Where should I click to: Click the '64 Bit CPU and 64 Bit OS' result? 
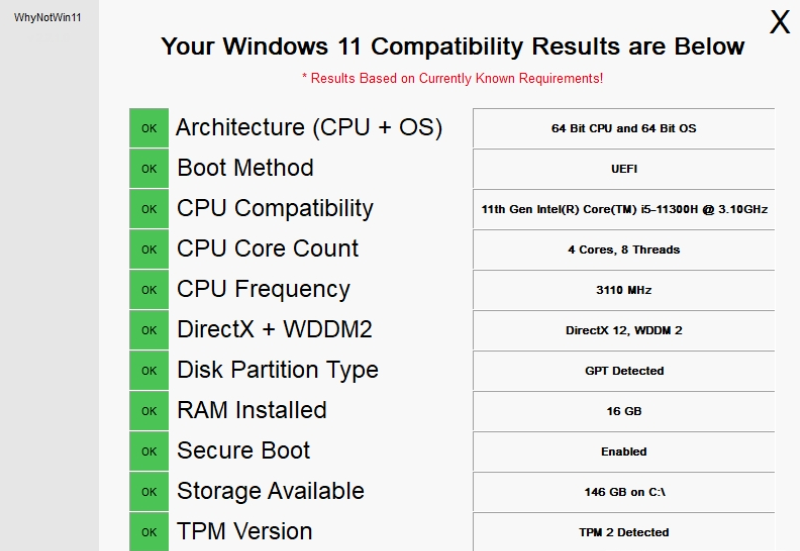point(623,129)
